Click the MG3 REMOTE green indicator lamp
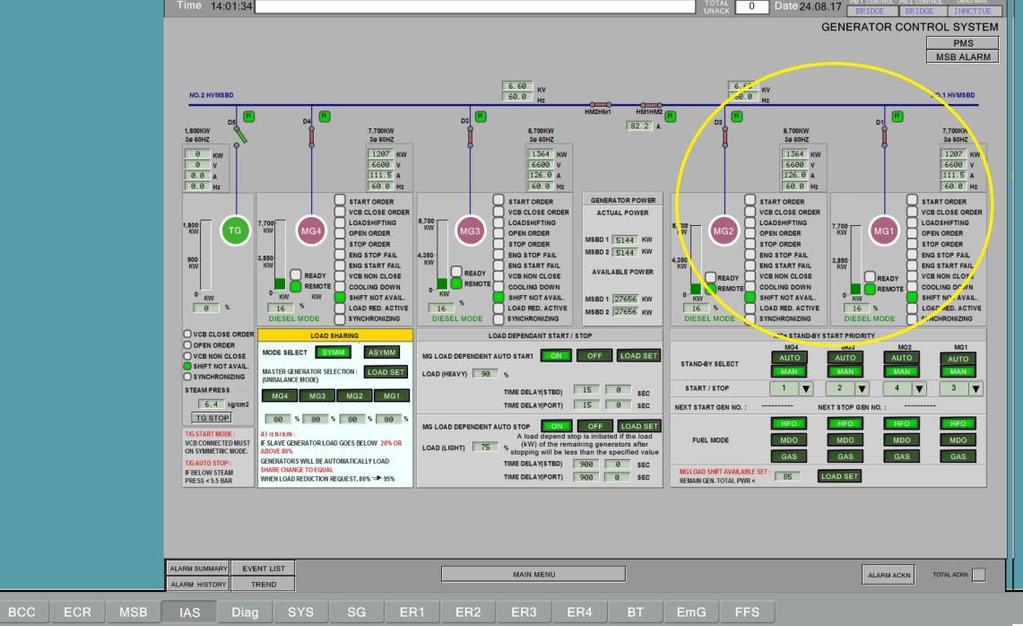Image resolution: width=1023 pixels, height=626 pixels. [456, 283]
